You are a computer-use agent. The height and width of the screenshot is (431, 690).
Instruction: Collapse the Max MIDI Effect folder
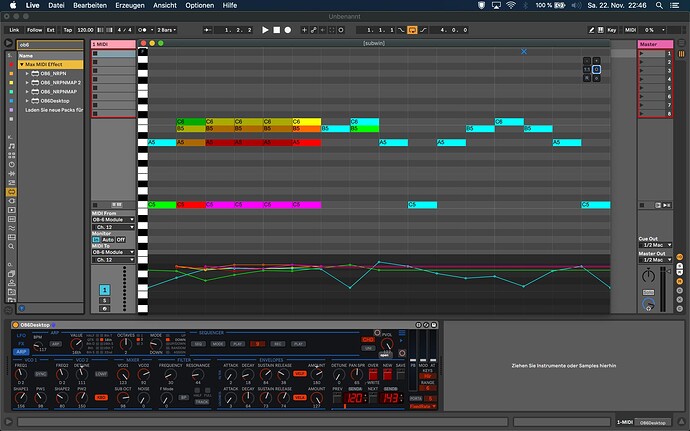(21, 64)
